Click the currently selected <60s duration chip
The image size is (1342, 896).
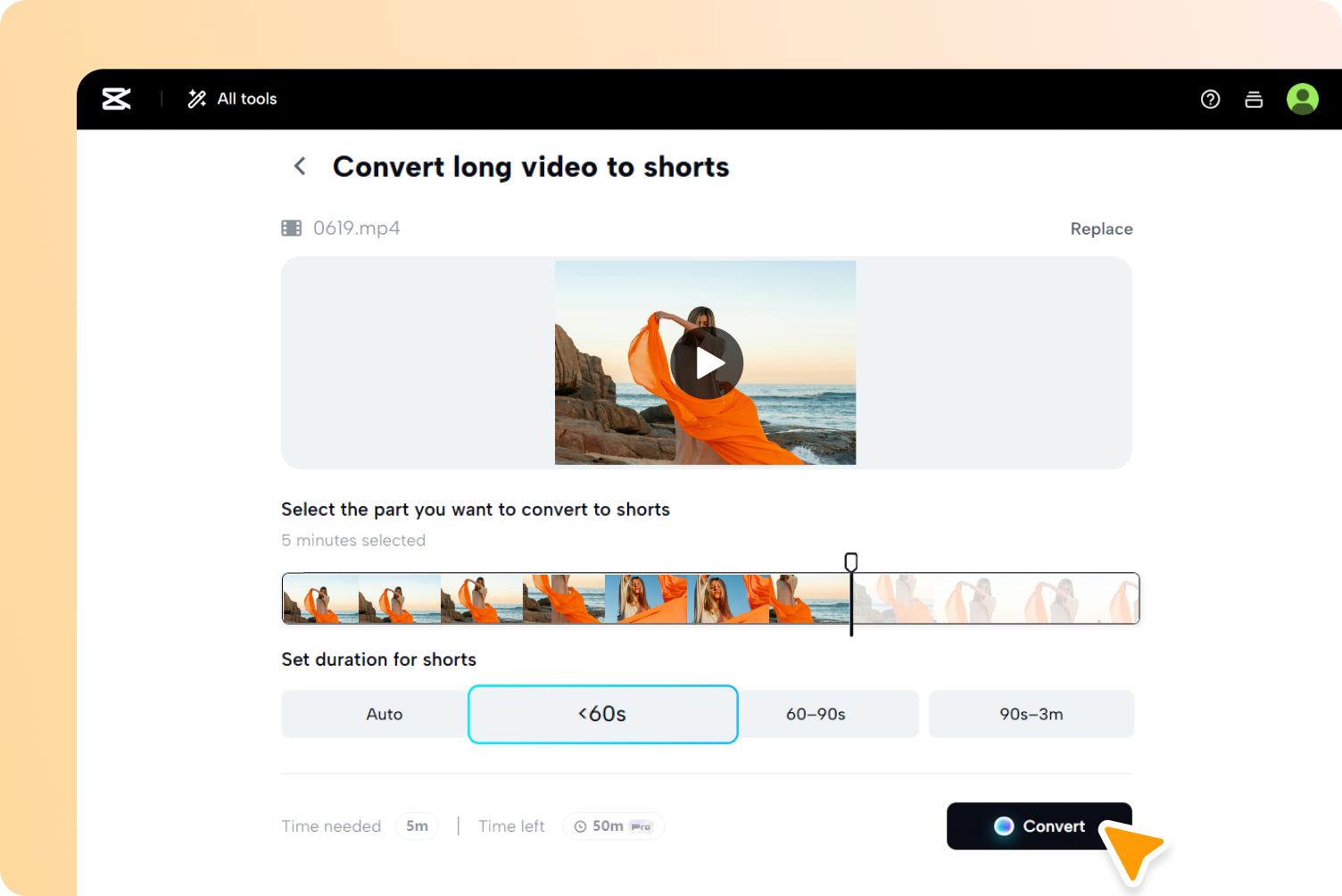[602, 714]
